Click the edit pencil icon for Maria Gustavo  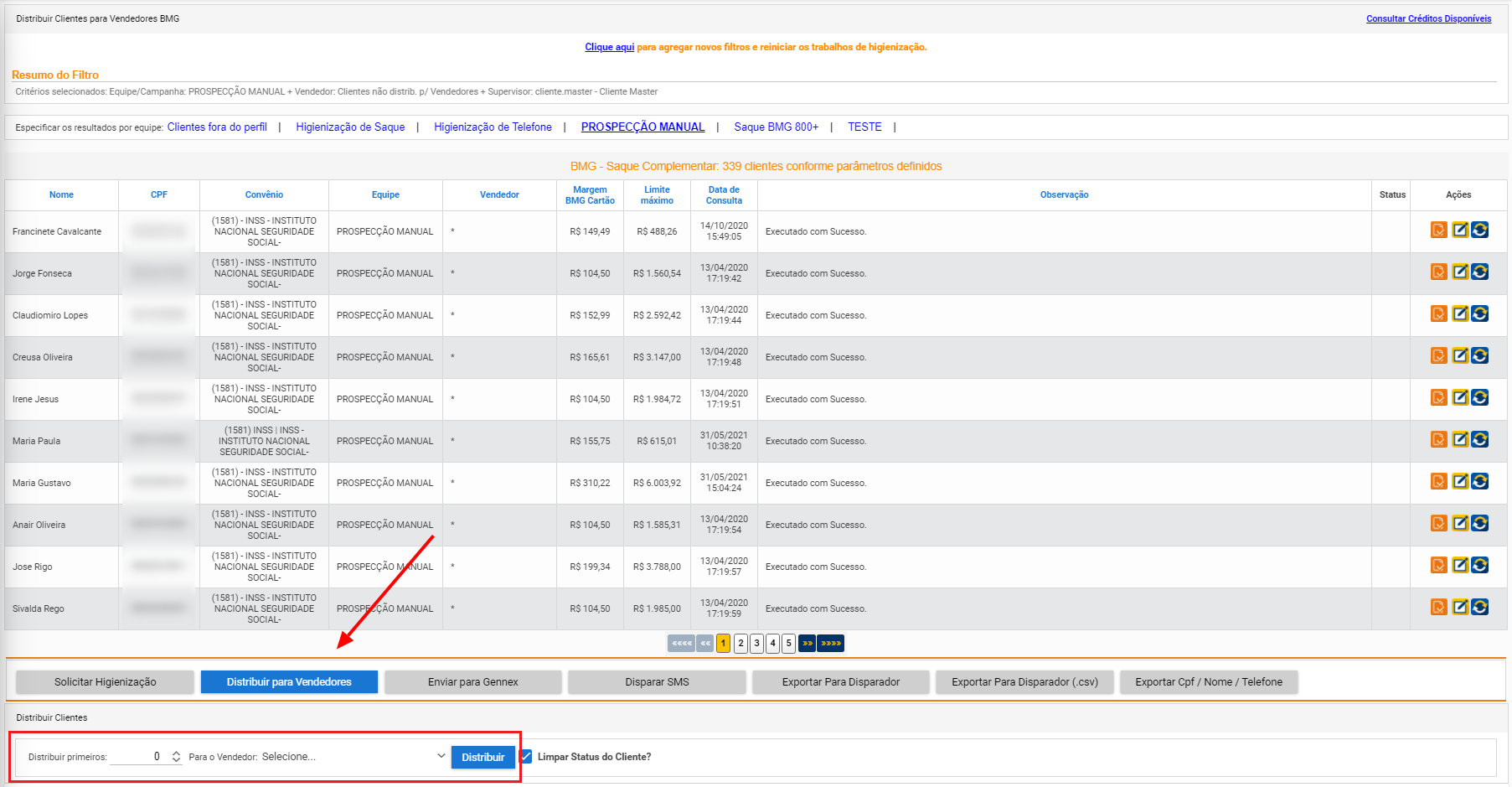(x=1459, y=482)
